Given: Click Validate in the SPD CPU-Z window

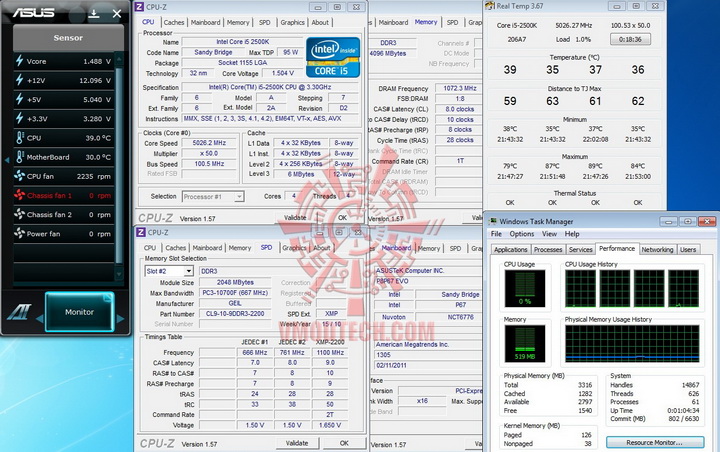Looking at the screenshot, I should [297, 443].
